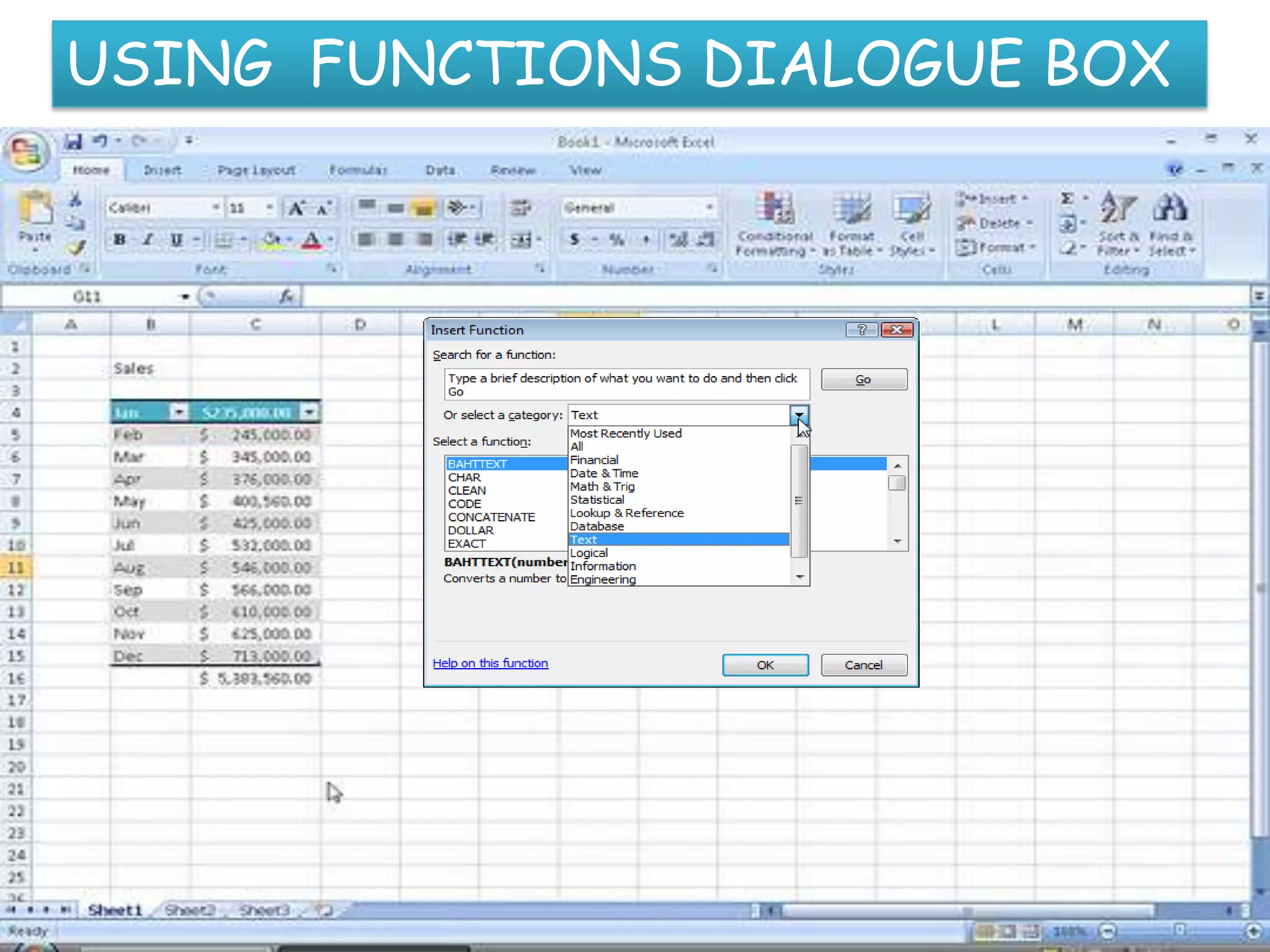This screenshot has width=1270, height=952.
Task: Click the Save icon in quick access toolbar
Action: (x=73, y=141)
